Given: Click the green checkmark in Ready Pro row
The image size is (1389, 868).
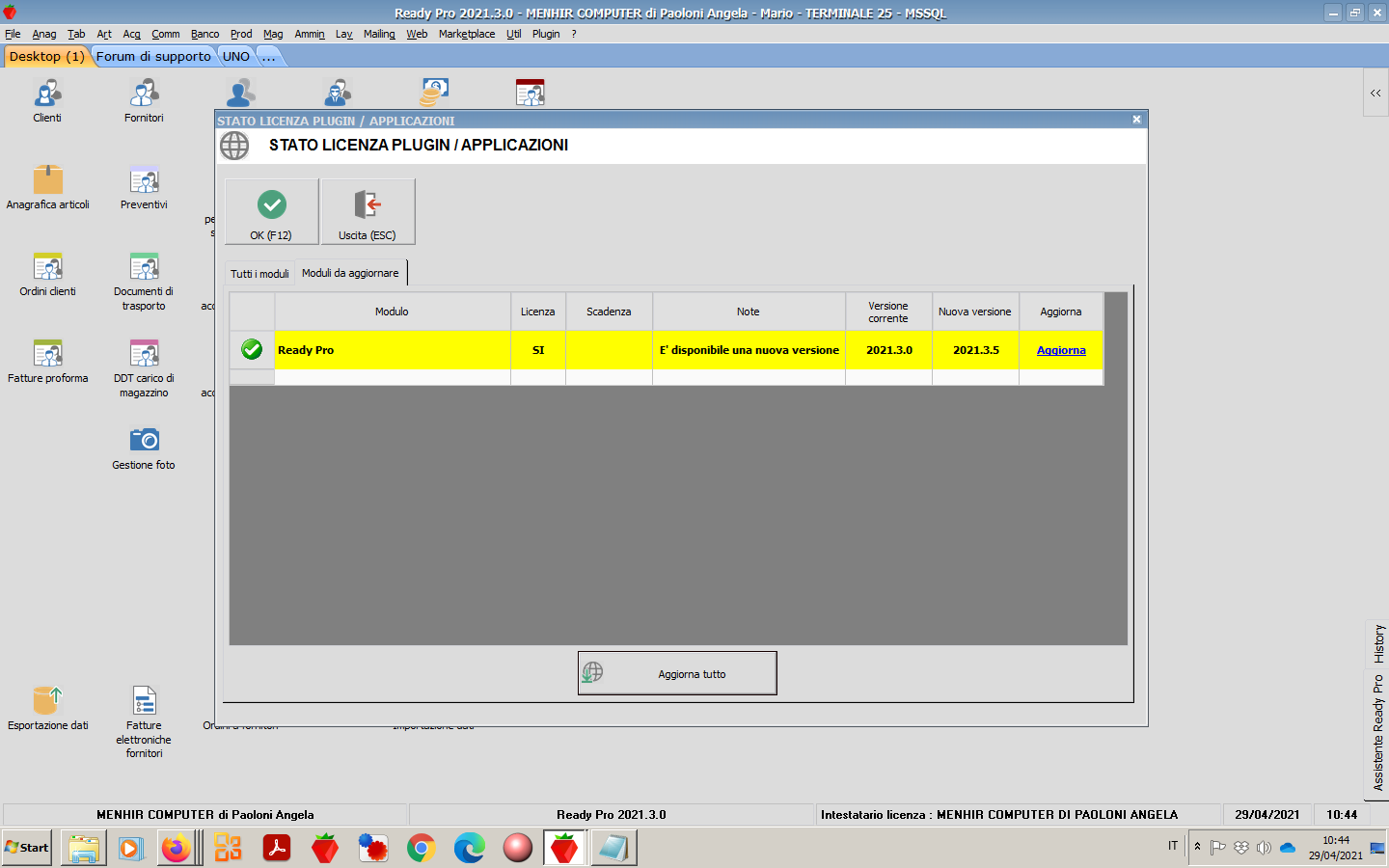Looking at the screenshot, I should [252, 349].
